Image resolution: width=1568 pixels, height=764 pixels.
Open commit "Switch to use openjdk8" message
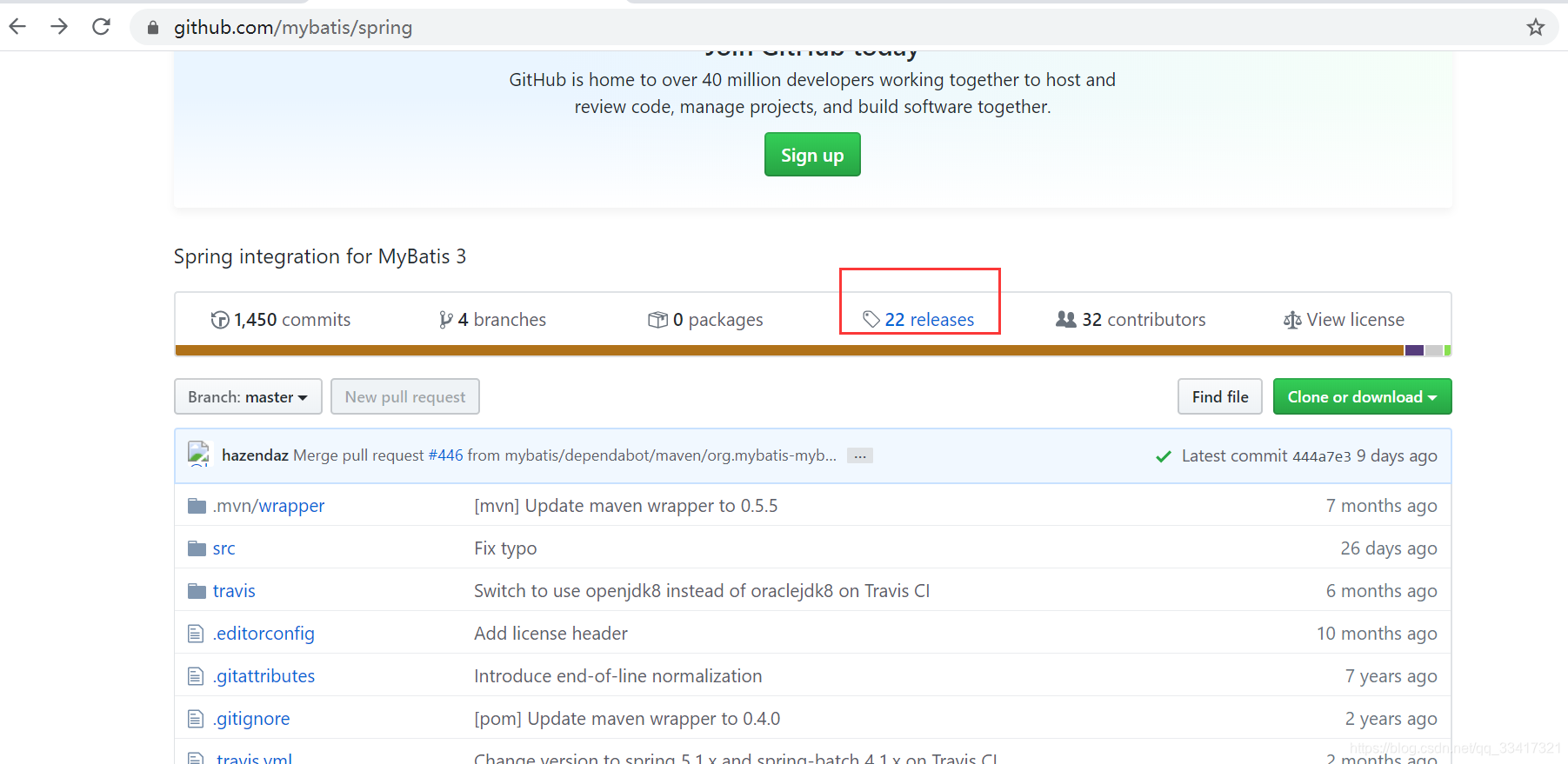coord(702,591)
